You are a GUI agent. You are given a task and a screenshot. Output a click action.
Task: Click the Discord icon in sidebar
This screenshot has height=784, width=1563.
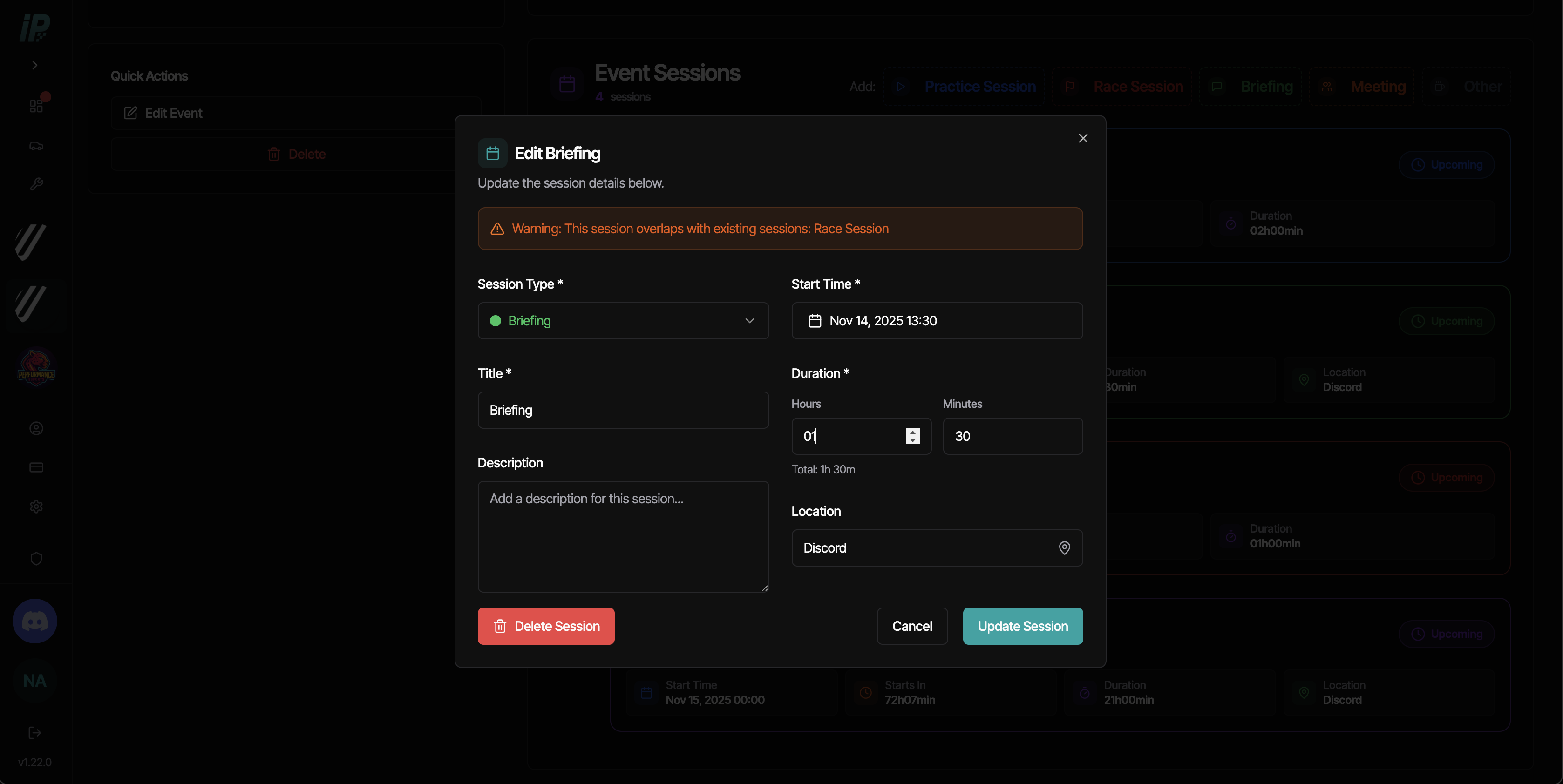click(x=34, y=621)
